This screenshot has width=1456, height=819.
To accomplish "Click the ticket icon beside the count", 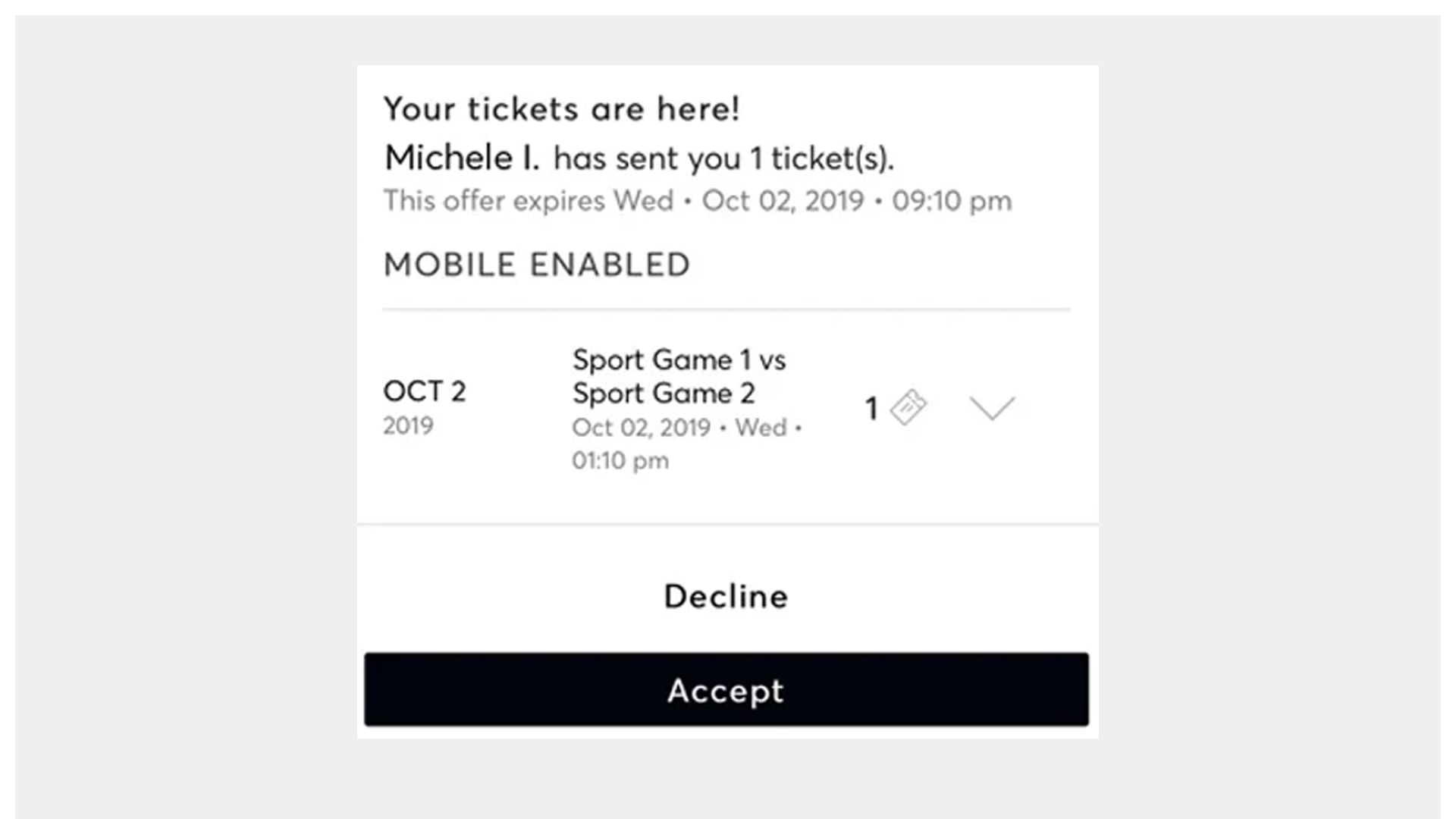I will (x=908, y=407).
